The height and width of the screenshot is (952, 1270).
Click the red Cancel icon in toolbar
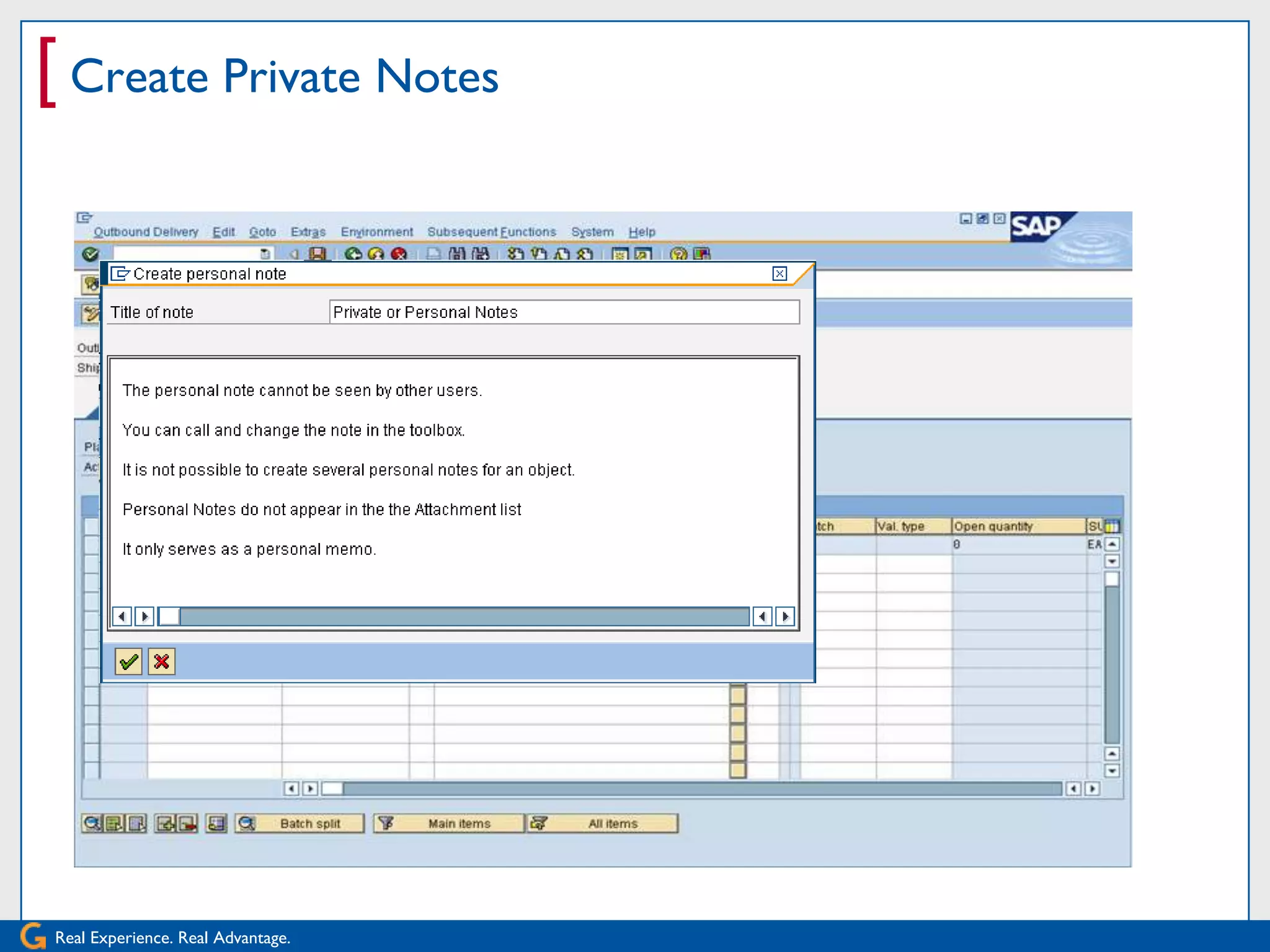pyautogui.click(x=399, y=254)
